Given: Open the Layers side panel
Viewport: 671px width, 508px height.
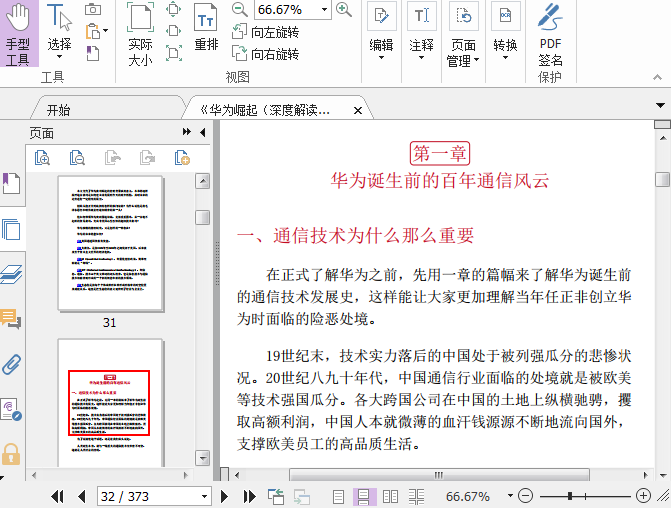Looking at the screenshot, I should [11, 274].
